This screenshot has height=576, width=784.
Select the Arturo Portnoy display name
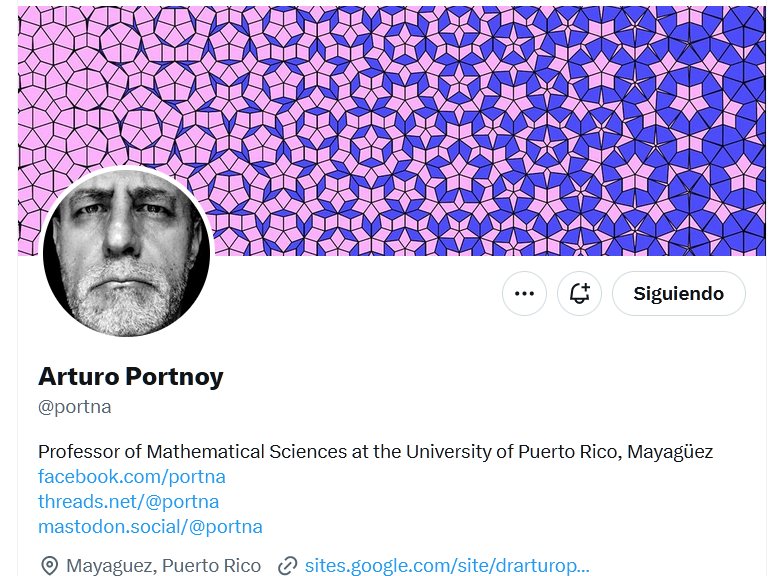click(130, 377)
